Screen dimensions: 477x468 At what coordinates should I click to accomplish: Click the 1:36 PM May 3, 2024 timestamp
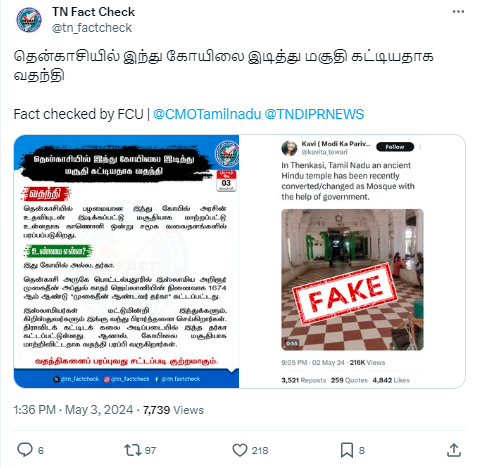point(73,410)
